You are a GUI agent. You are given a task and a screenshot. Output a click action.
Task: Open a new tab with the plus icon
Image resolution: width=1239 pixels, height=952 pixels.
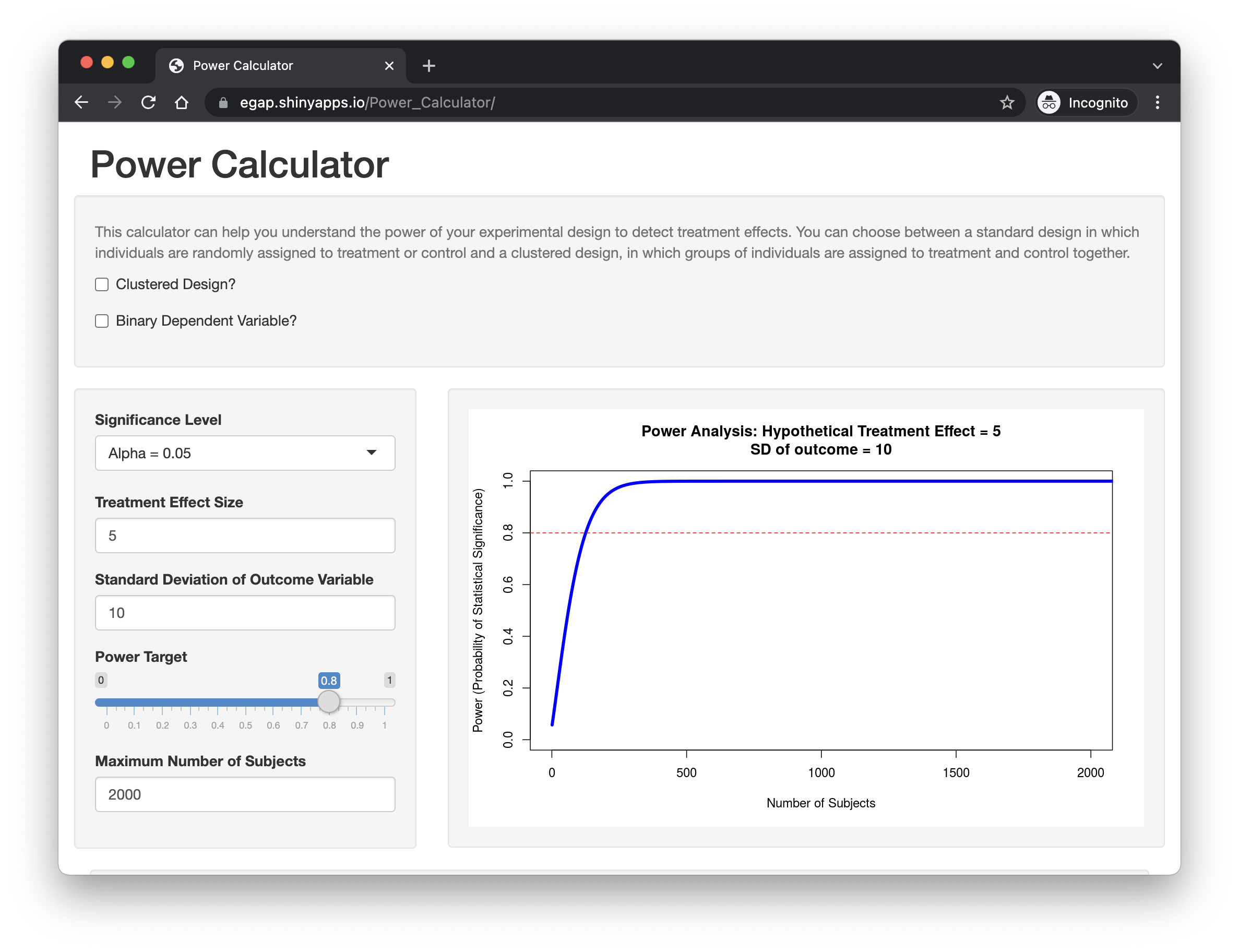pyautogui.click(x=429, y=66)
